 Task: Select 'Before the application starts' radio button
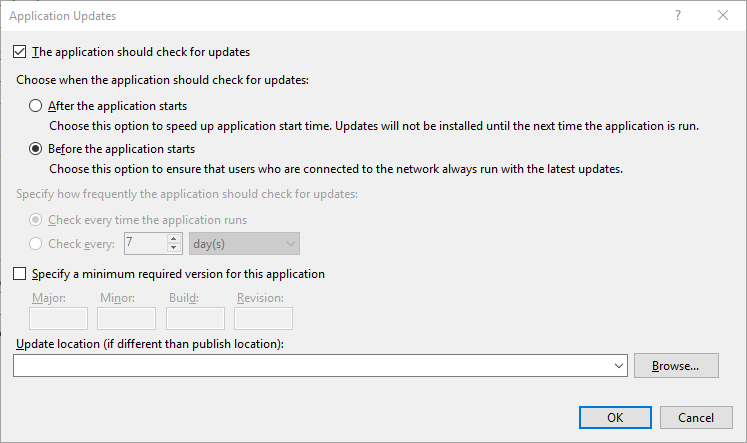(36, 149)
